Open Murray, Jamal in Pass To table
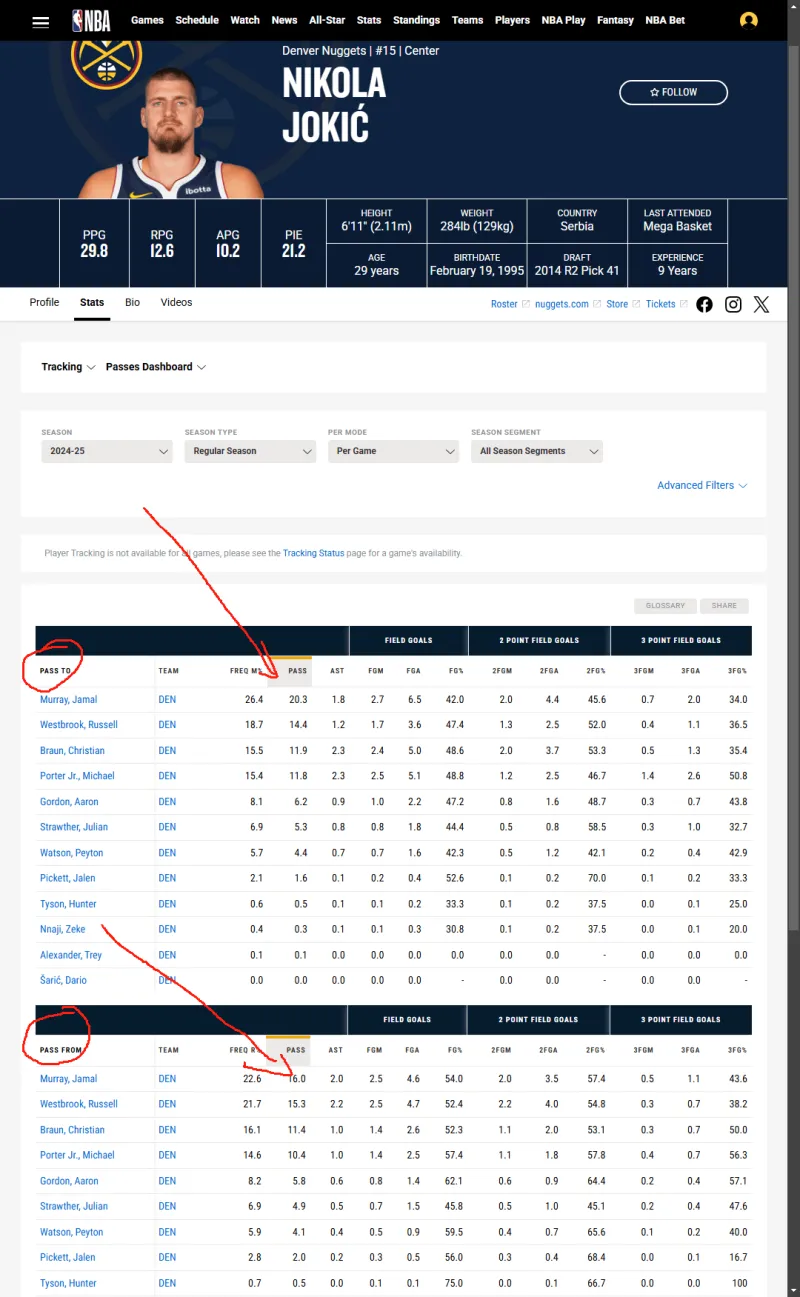This screenshot has width=800, height=1297. 68,700
